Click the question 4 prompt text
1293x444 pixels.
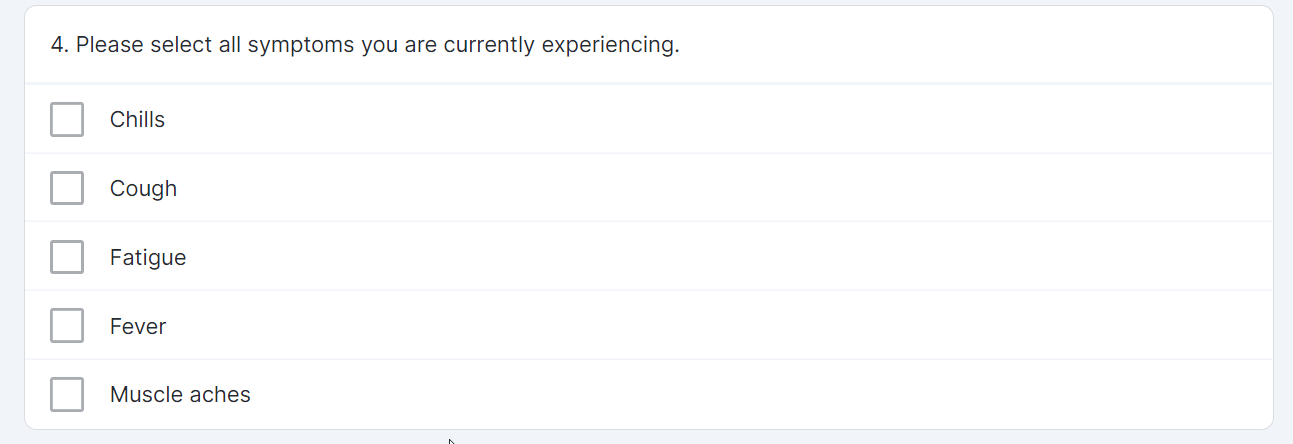365,46
